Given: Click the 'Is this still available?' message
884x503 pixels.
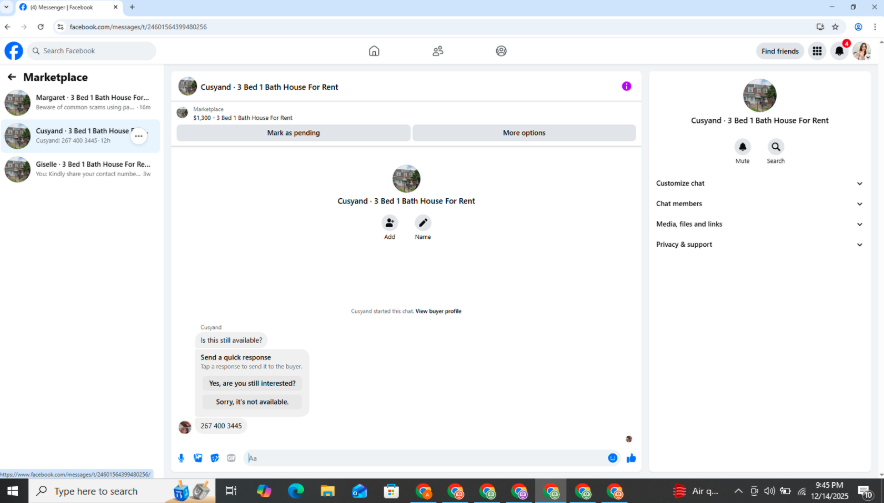Looking at the screenshot, I should click(231, 341).
